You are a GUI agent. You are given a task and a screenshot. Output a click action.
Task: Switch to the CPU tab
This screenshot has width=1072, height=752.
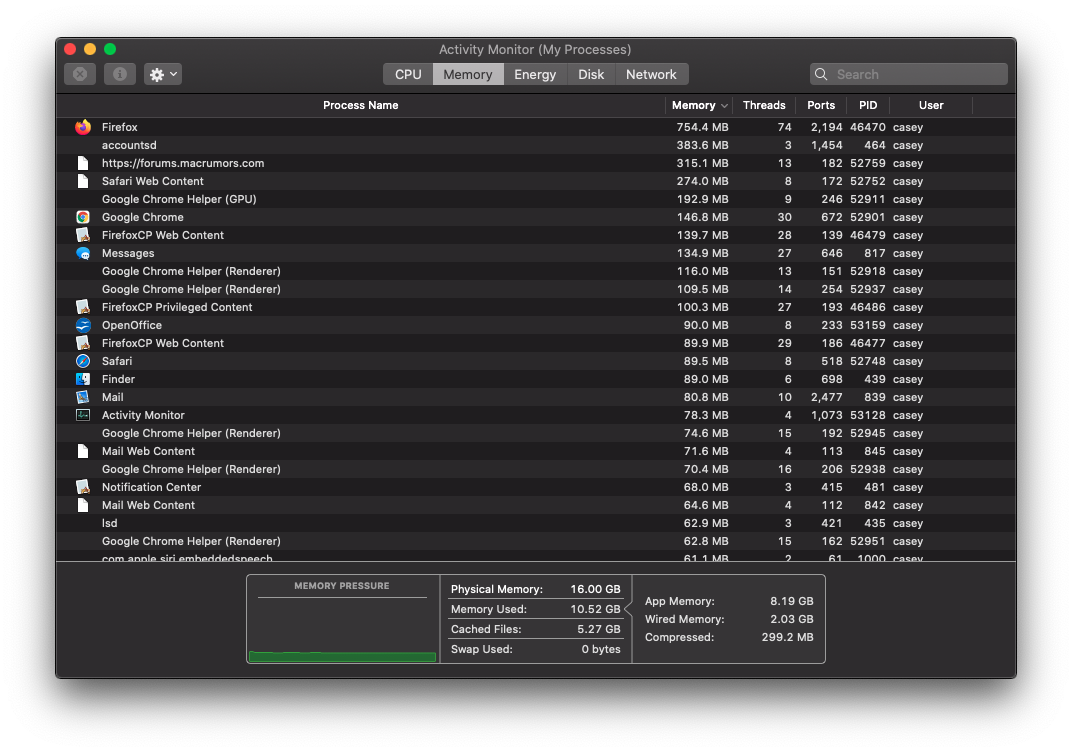point(408,75)
